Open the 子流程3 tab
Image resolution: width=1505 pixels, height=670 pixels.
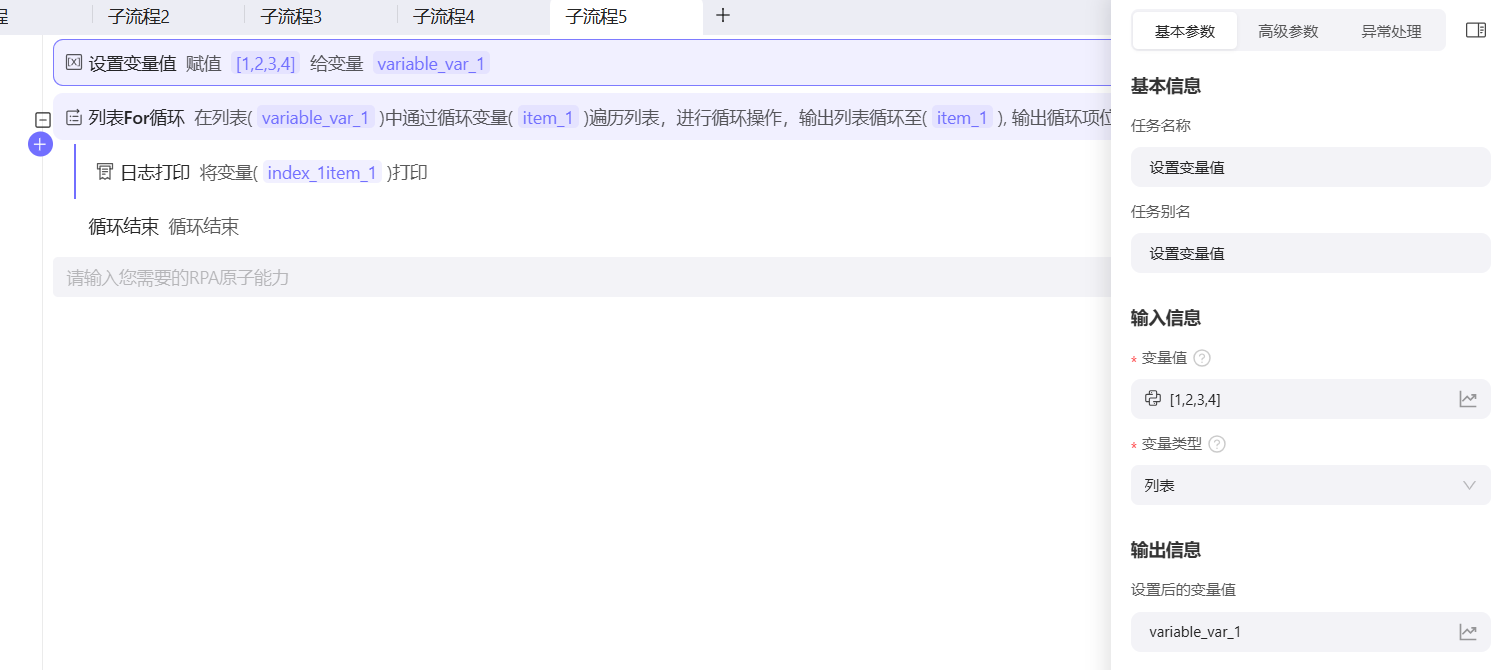pyautogui.click(x=291, y=16)
